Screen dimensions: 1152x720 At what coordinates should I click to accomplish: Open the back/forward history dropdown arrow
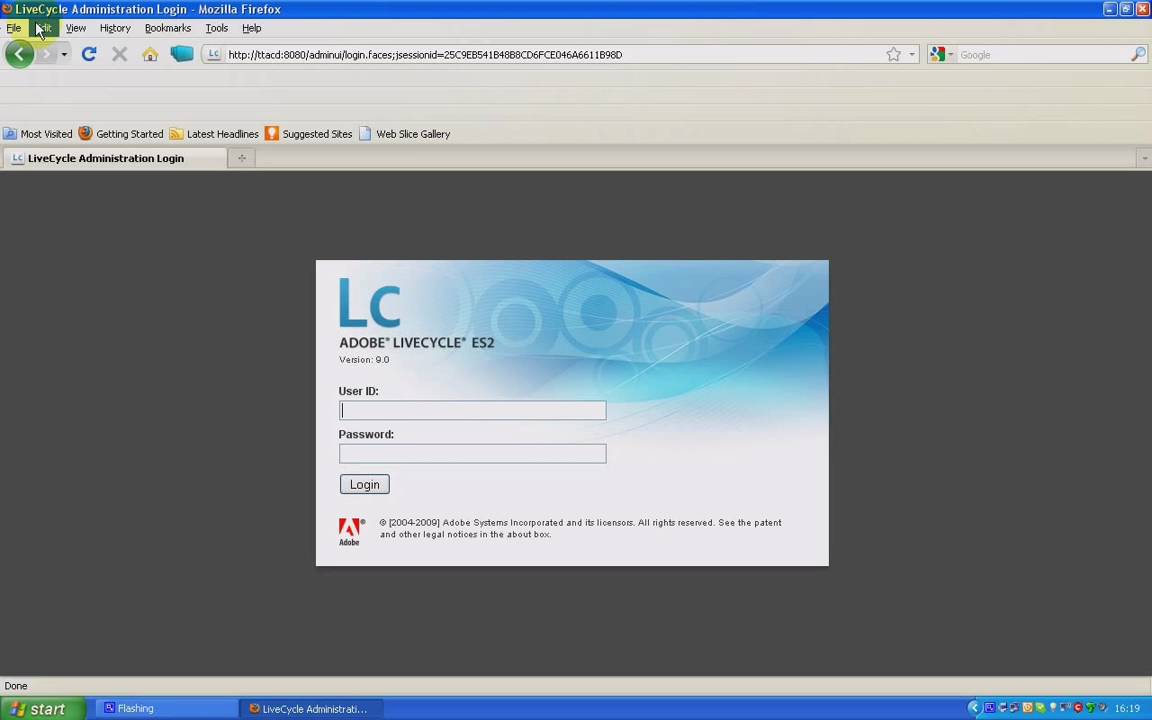click(x=64, y=54)
